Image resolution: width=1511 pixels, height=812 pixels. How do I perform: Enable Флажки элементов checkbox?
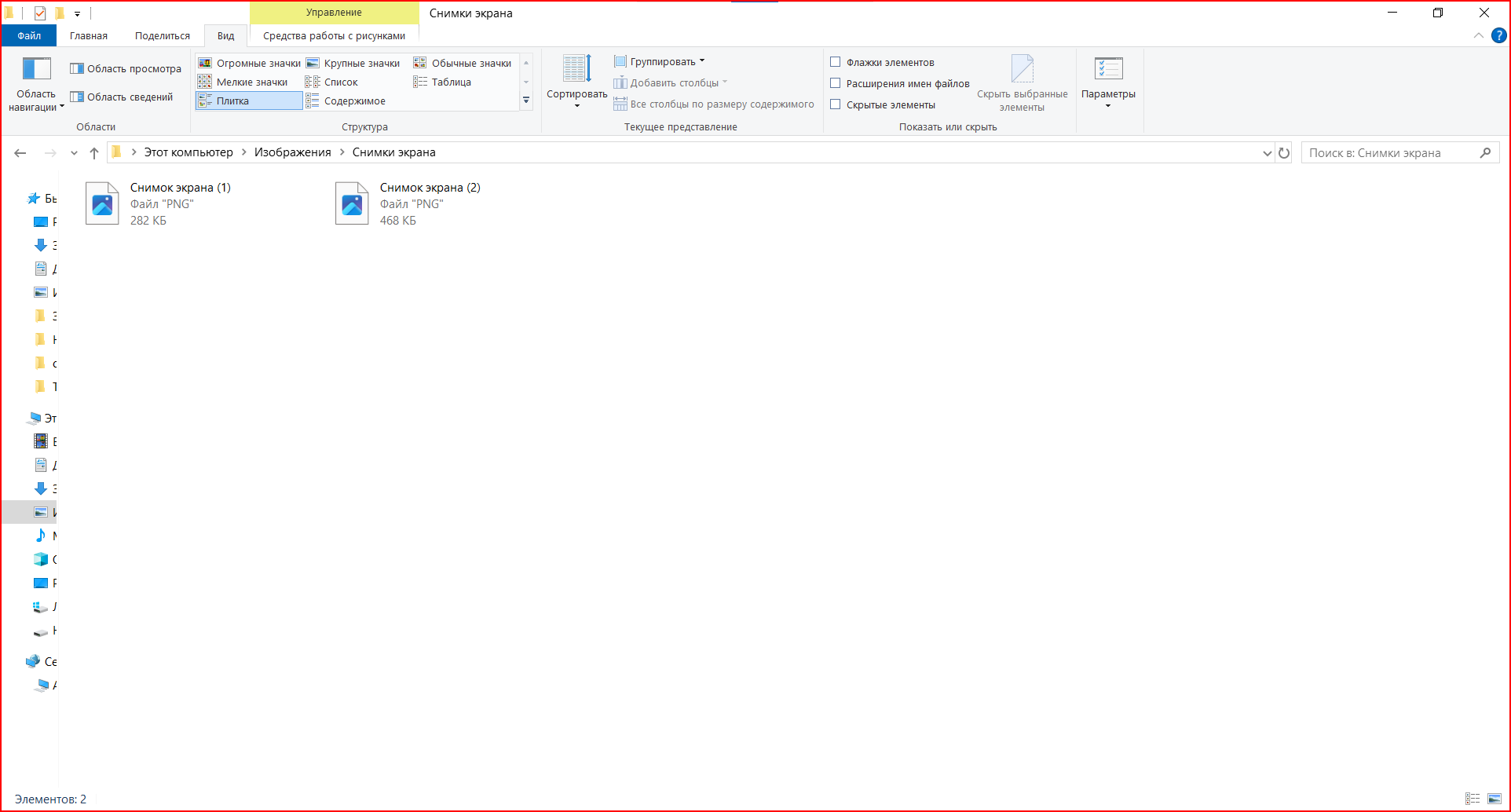836,62
